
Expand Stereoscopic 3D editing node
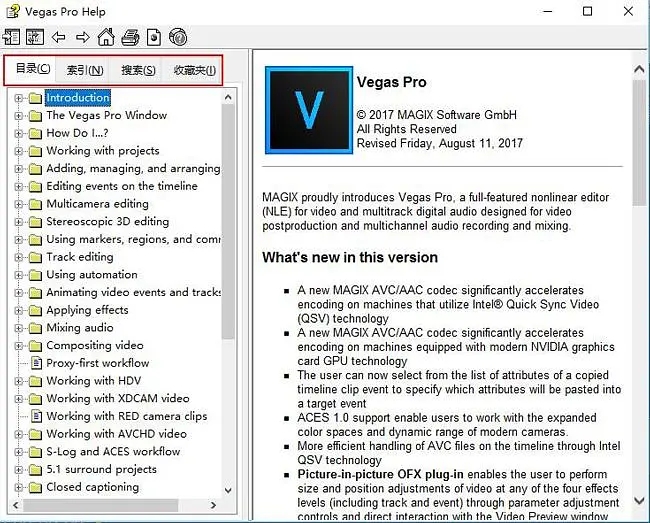pos(18,222)
